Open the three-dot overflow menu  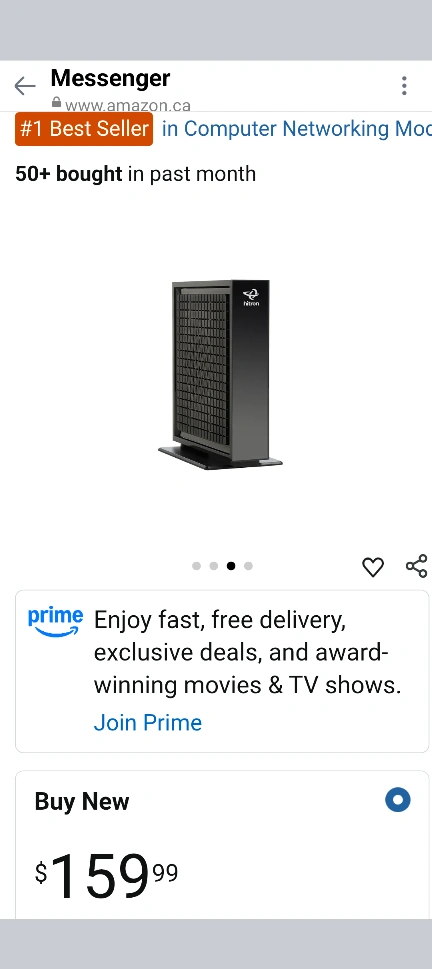[x=404, y=86]
